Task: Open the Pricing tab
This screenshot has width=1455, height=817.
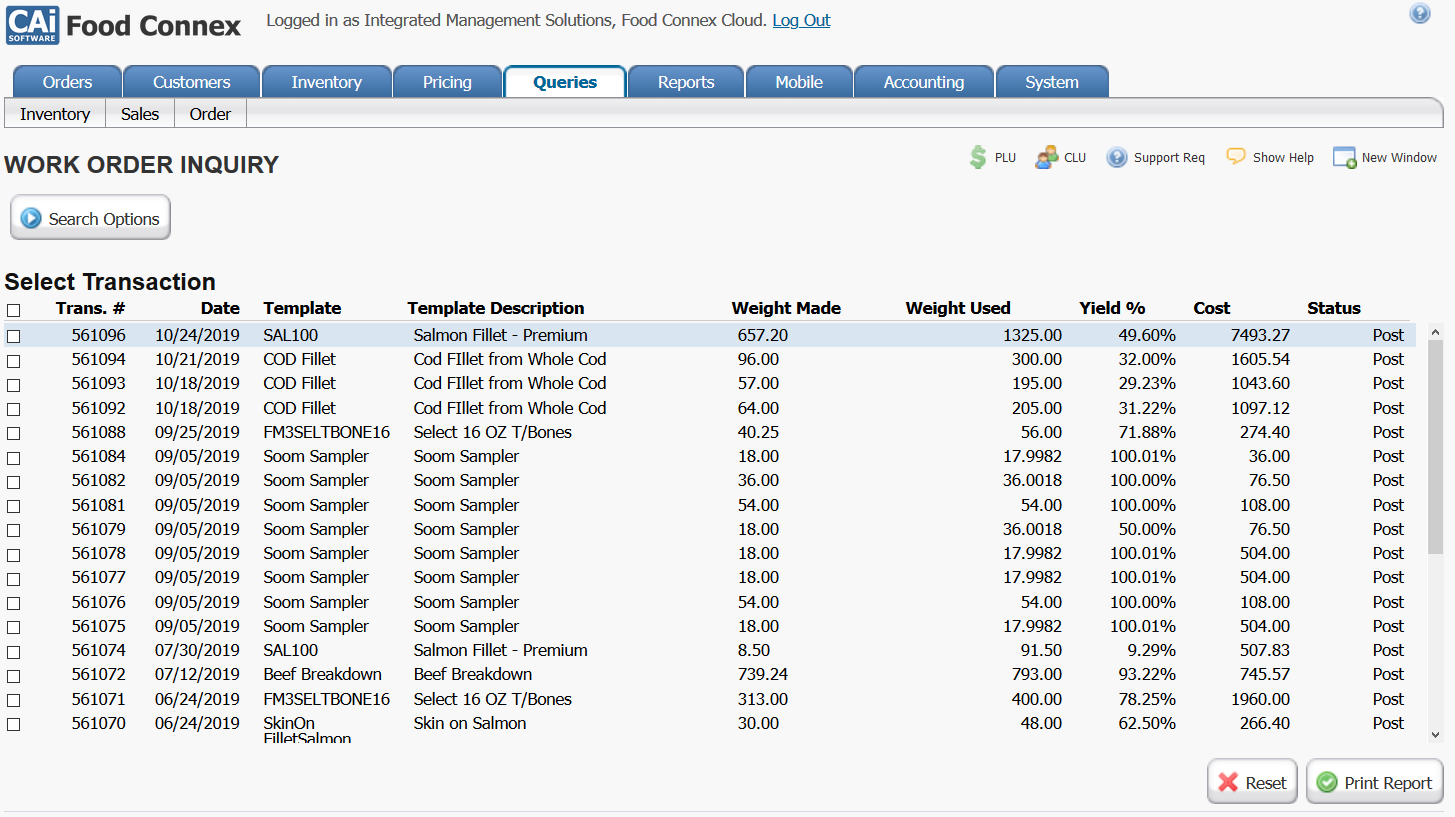Action: tap(447, 82)
